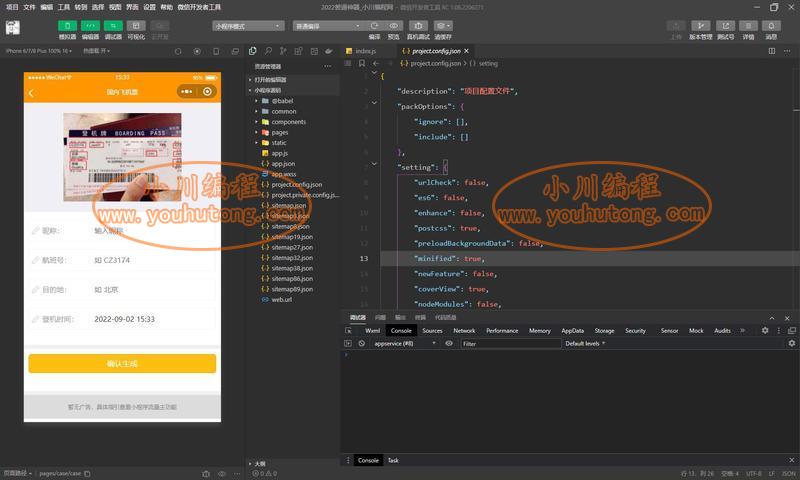
Task: Expand the pages folder
Action: pyautogui.click(x=257, y=132)
